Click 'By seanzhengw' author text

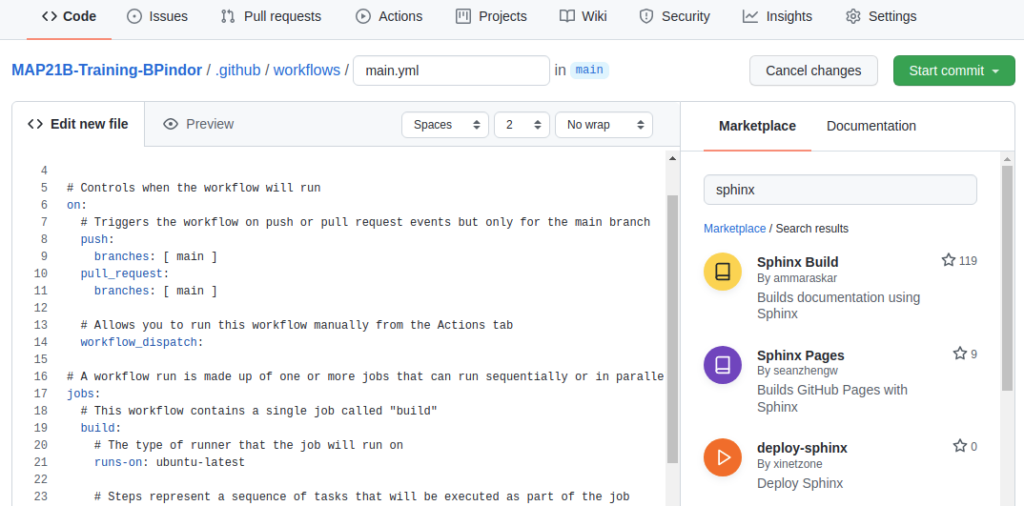pyautogui.click(x=797, y=371)
